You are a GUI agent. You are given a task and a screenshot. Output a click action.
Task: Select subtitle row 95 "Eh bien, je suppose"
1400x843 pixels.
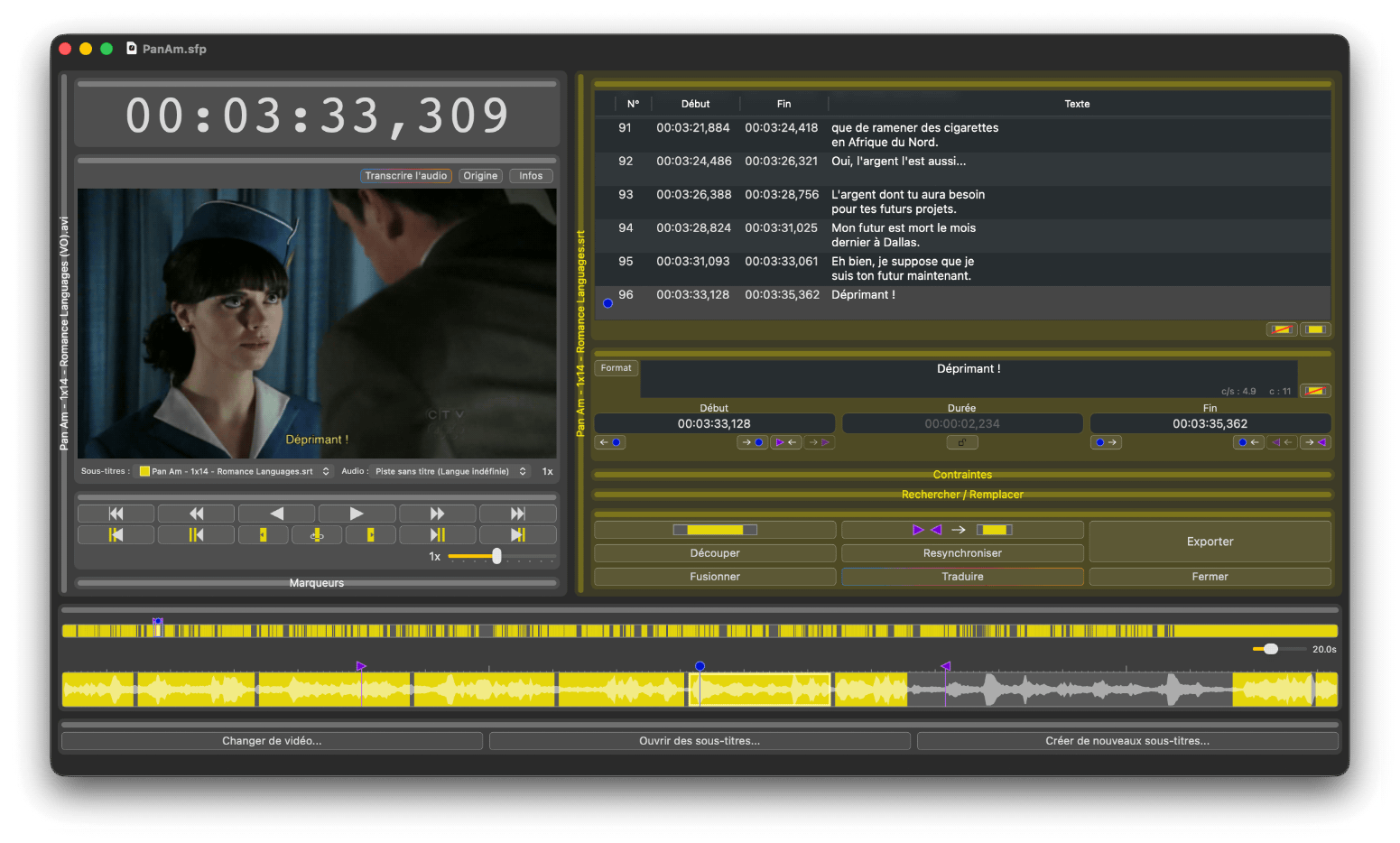[x=962, y=269]
